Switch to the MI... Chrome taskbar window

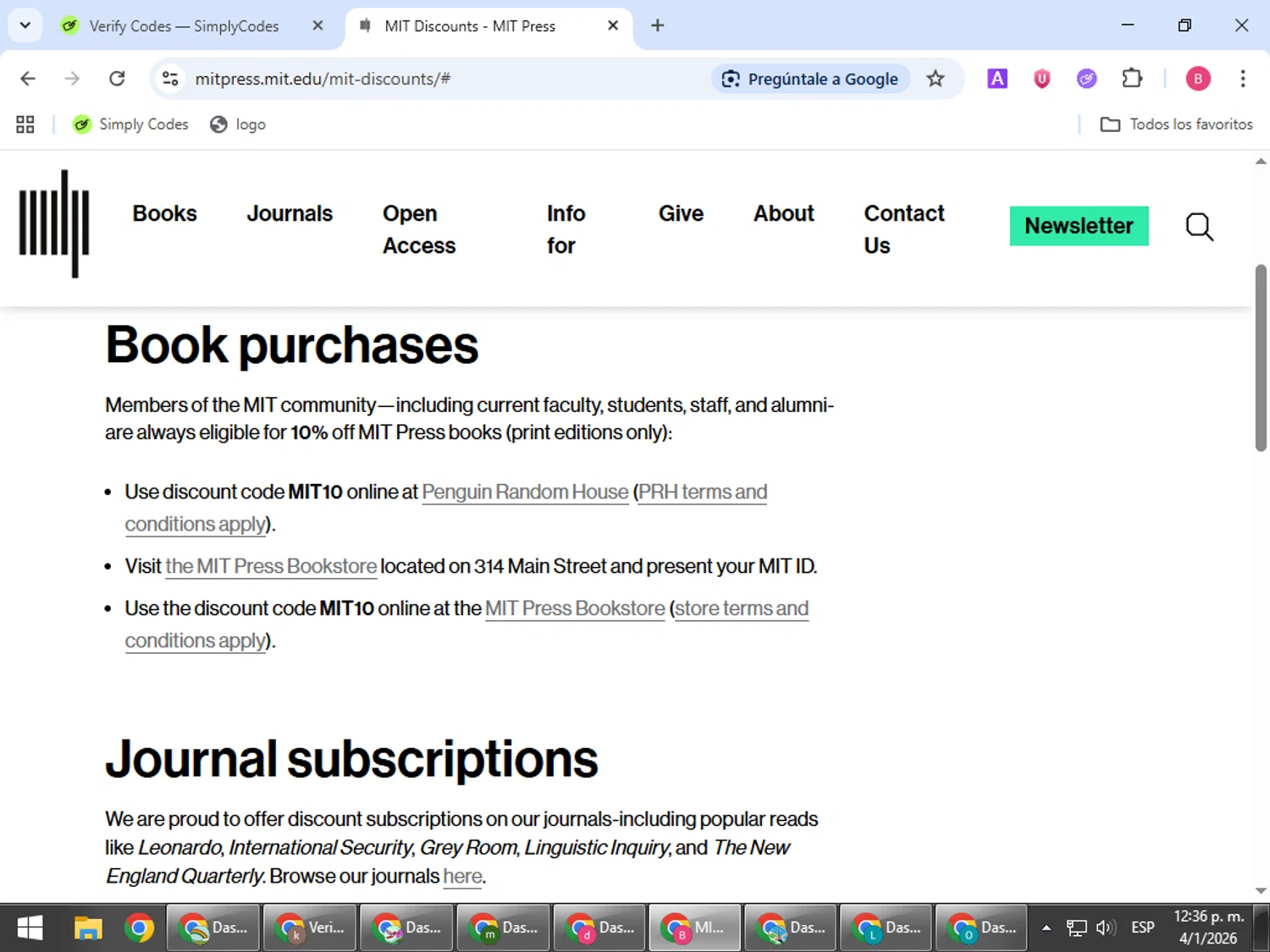click(x=694, y=928)
